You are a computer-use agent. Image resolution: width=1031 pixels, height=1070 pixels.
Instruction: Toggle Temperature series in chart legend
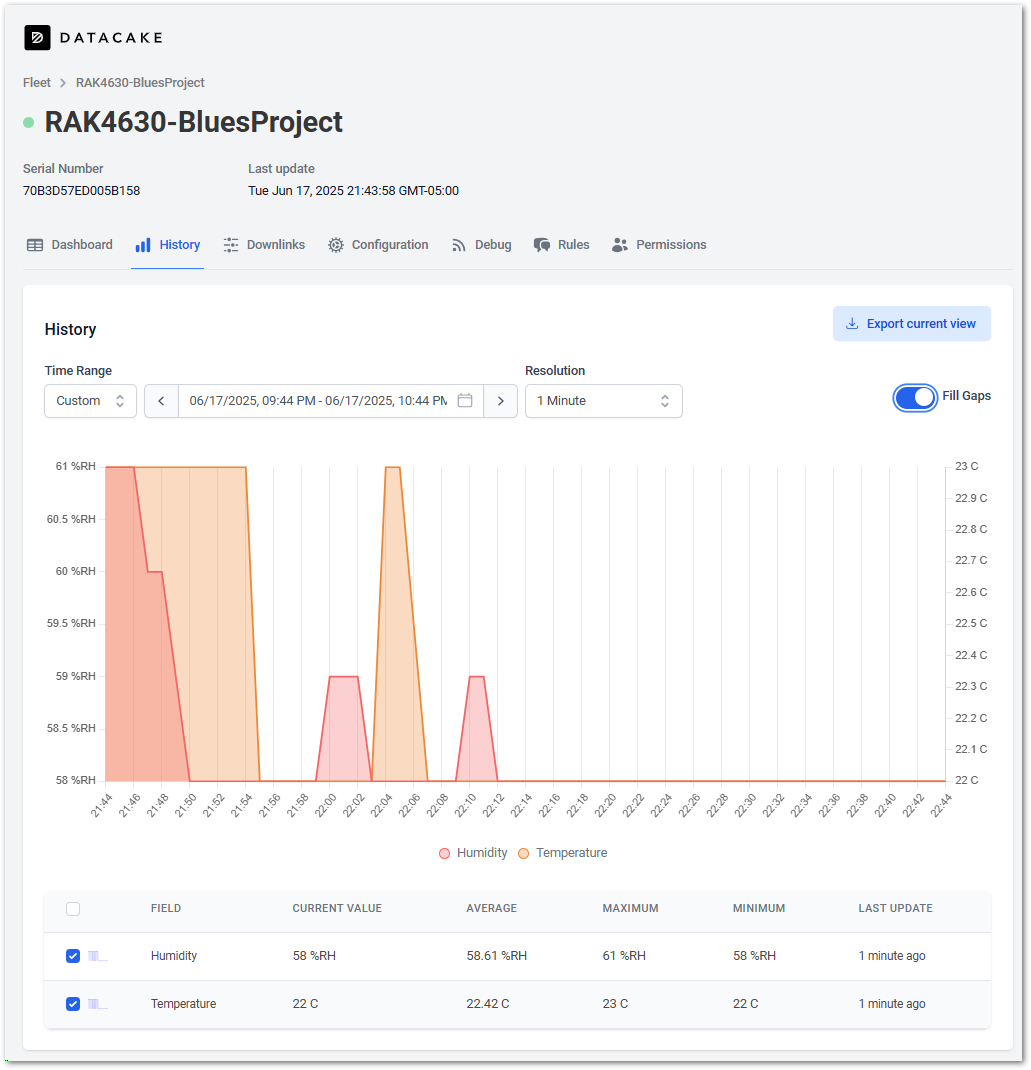pos(563,853)
